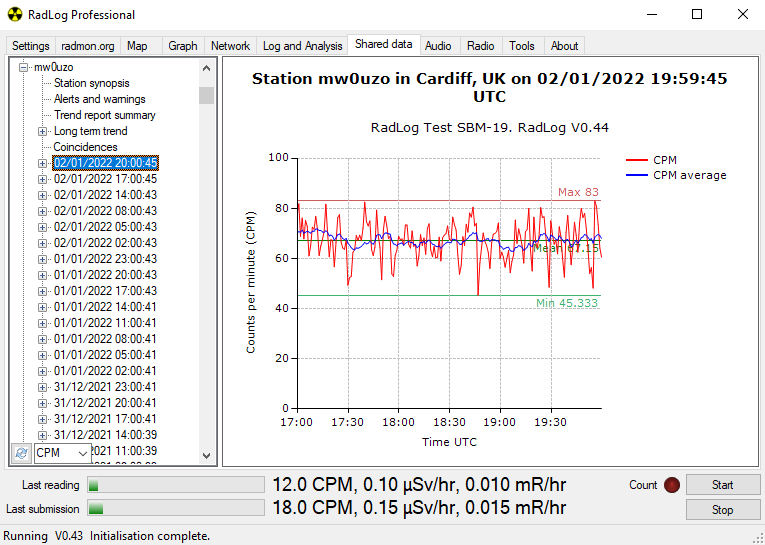This screenshot has height=545, width=765.
Task: Select the 01/01/2022 20:00:43 record
Action: [105, 275]
